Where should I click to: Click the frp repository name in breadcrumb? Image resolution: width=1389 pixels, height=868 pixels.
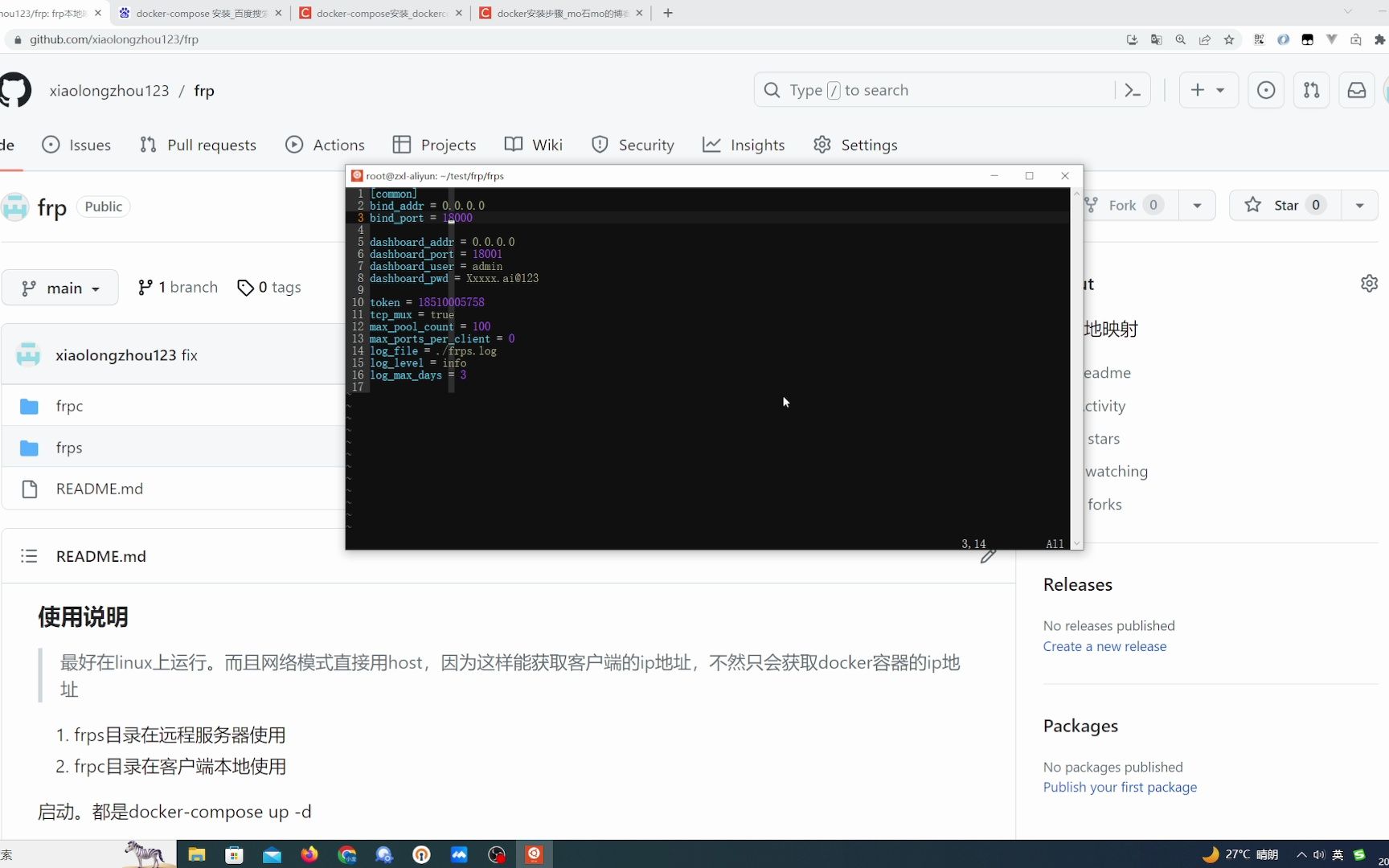[204, 91]
